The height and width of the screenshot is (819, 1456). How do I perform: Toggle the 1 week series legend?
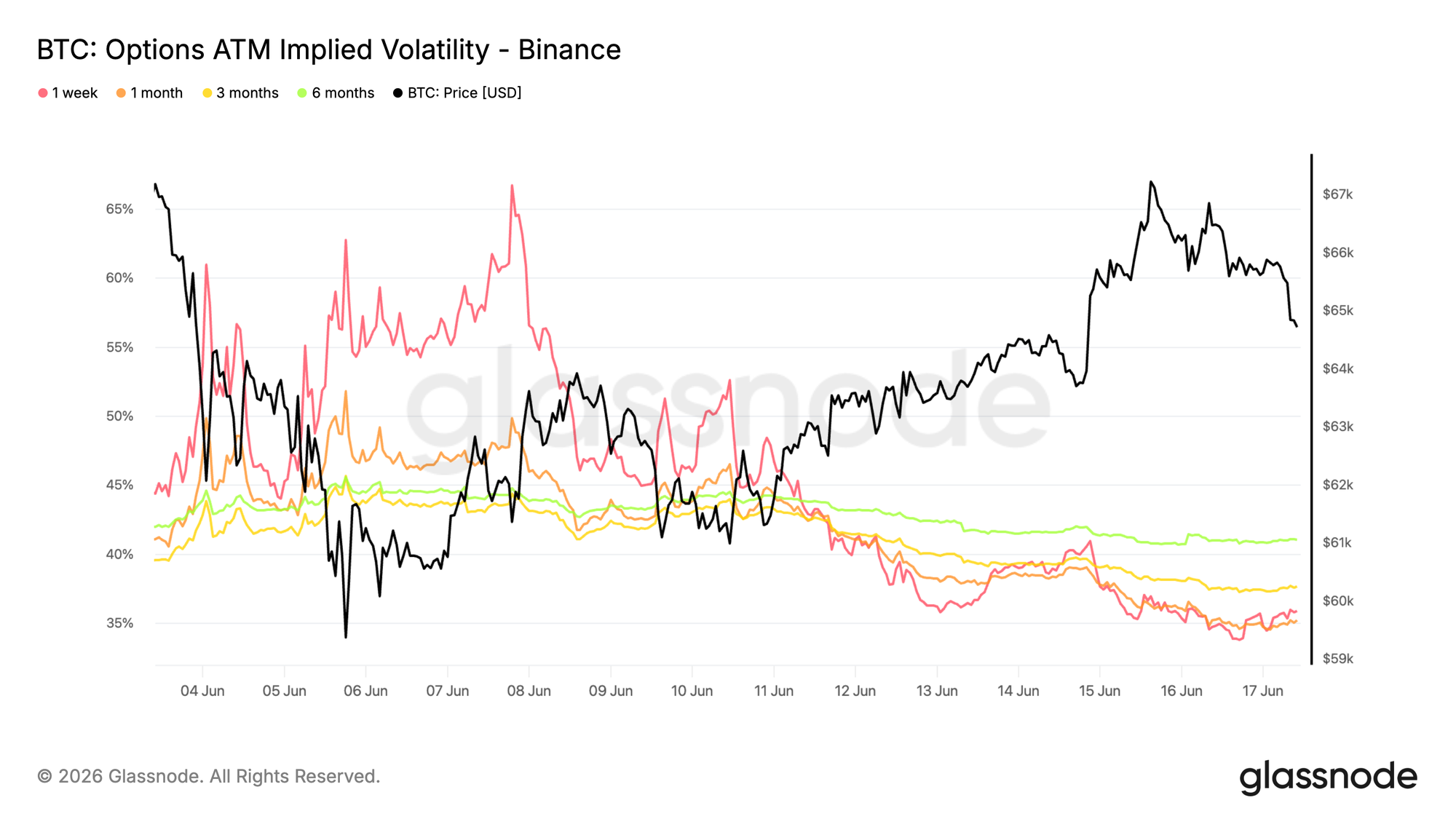click(x=68, y=93)
